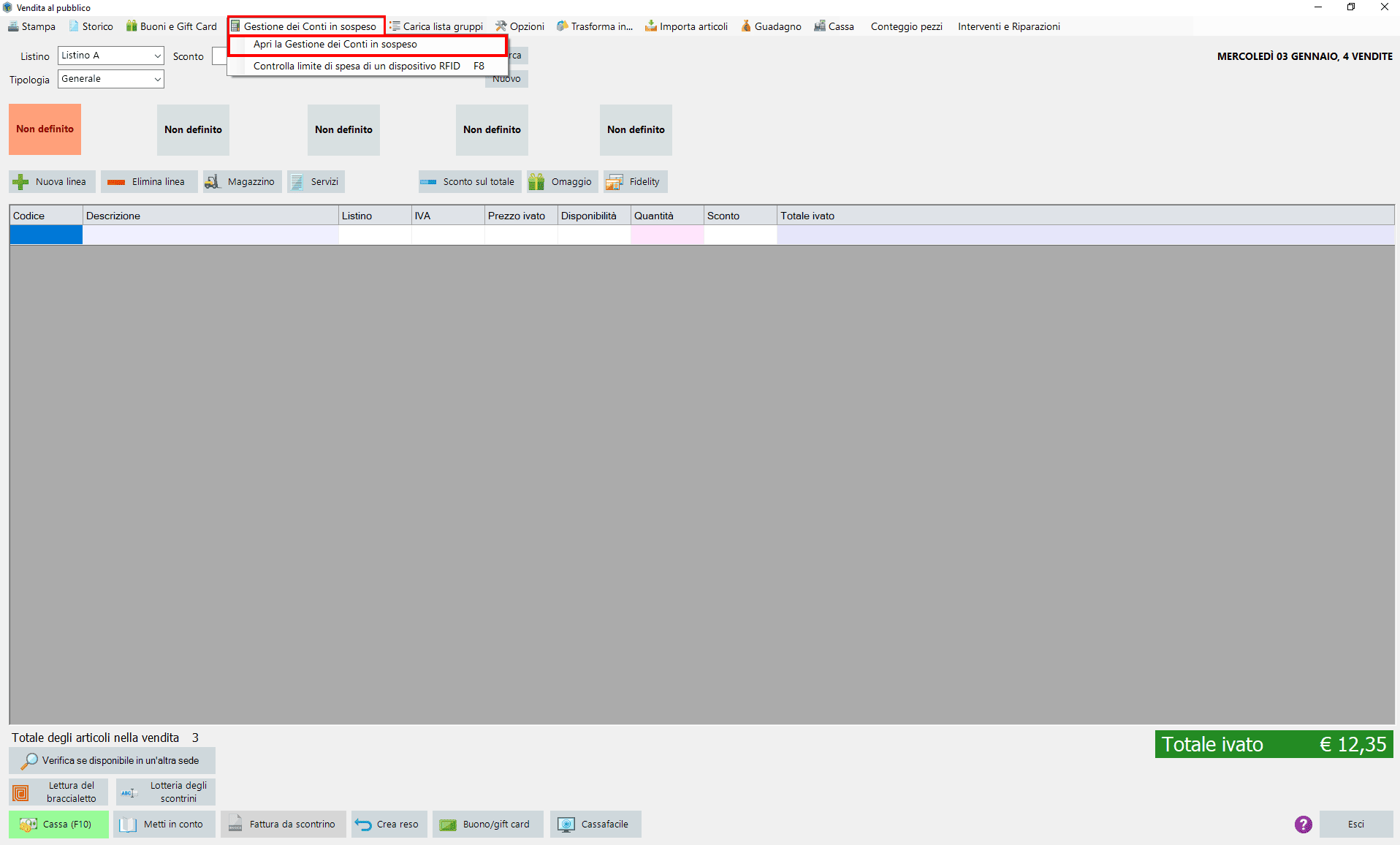1400x845 pixels.
Task: Click the Cassa (F10) cash icon
Action: point(28,825)
